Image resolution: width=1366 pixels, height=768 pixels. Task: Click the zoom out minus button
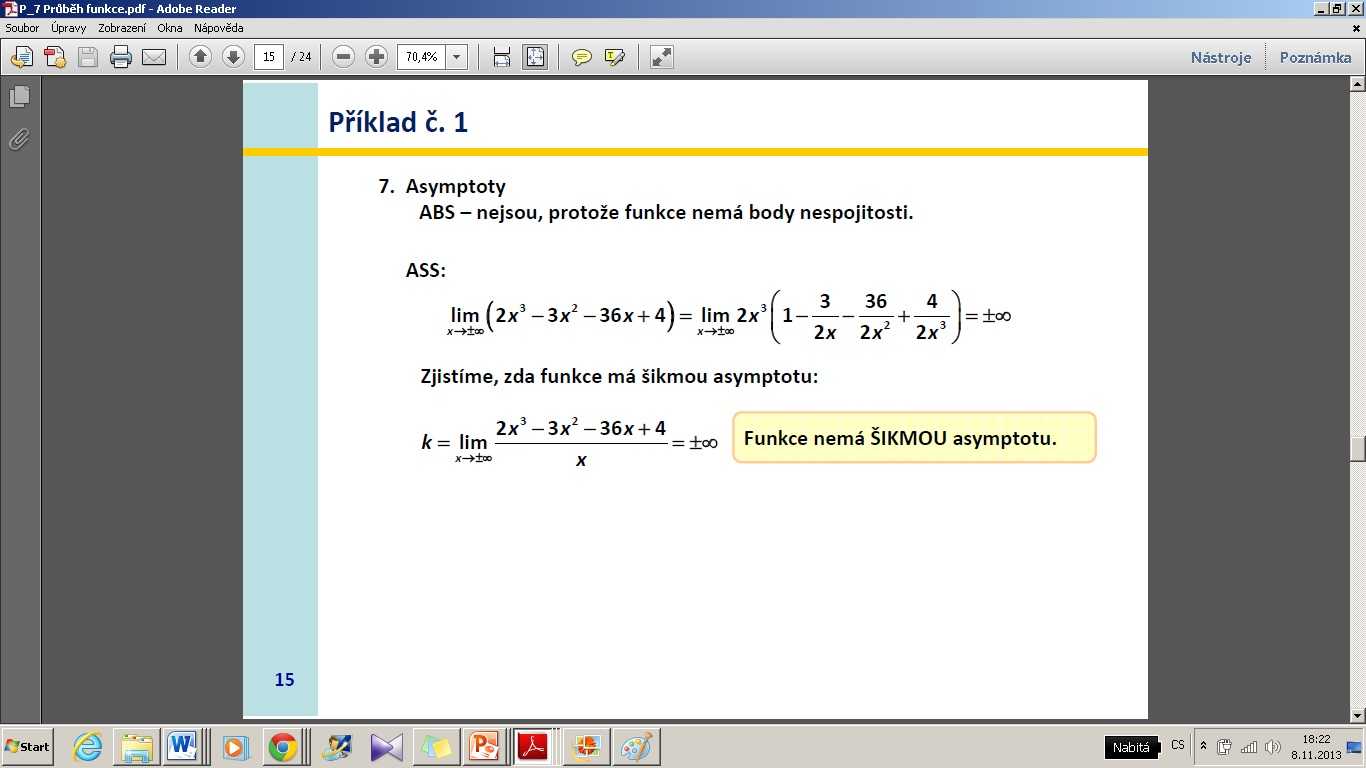coord(344,57)
